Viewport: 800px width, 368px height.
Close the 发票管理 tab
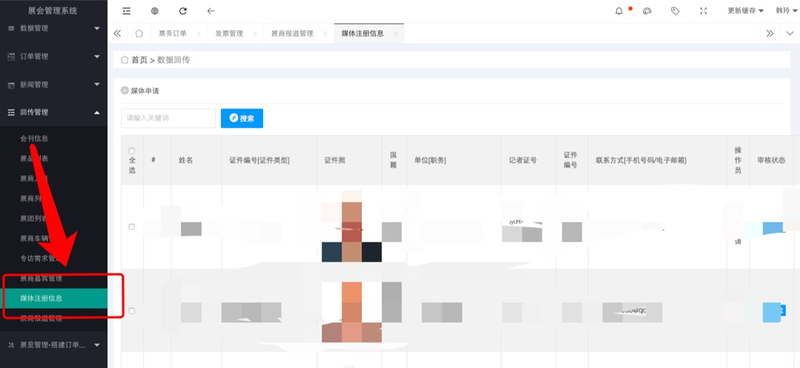255,34
